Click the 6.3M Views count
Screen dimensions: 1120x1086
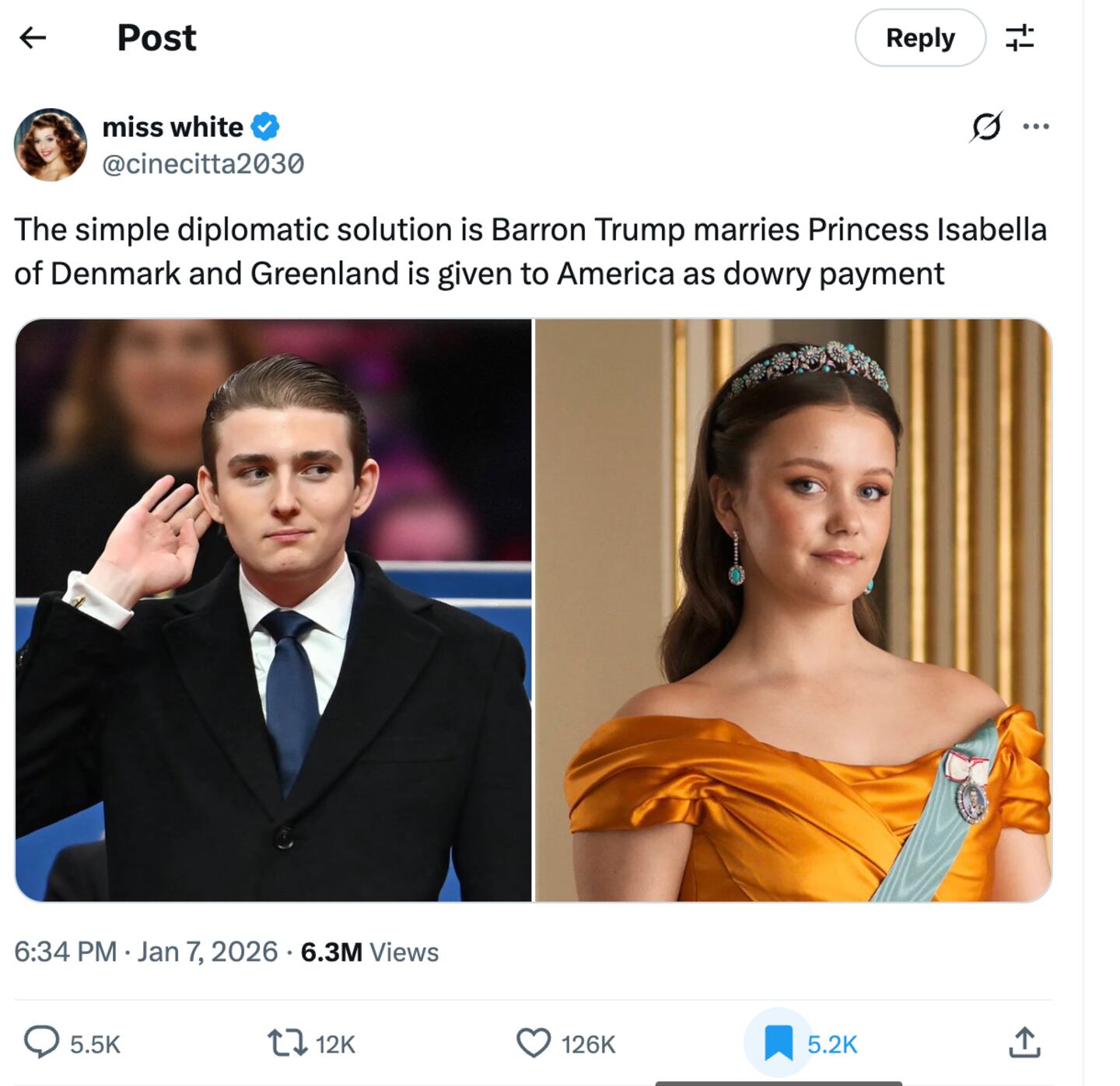pyautogui.click(x=369, y=951)
